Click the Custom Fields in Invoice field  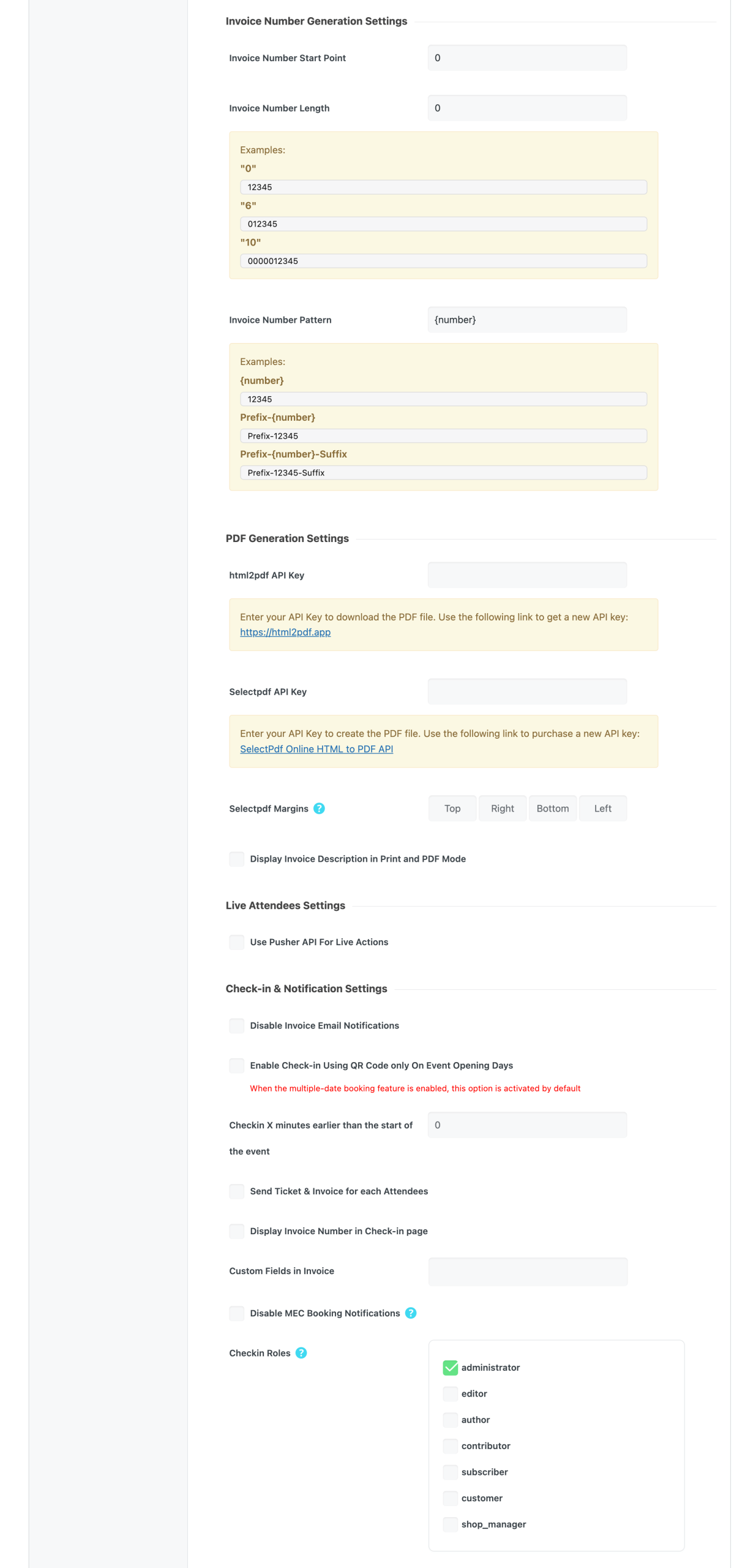tap(528, 1271)
